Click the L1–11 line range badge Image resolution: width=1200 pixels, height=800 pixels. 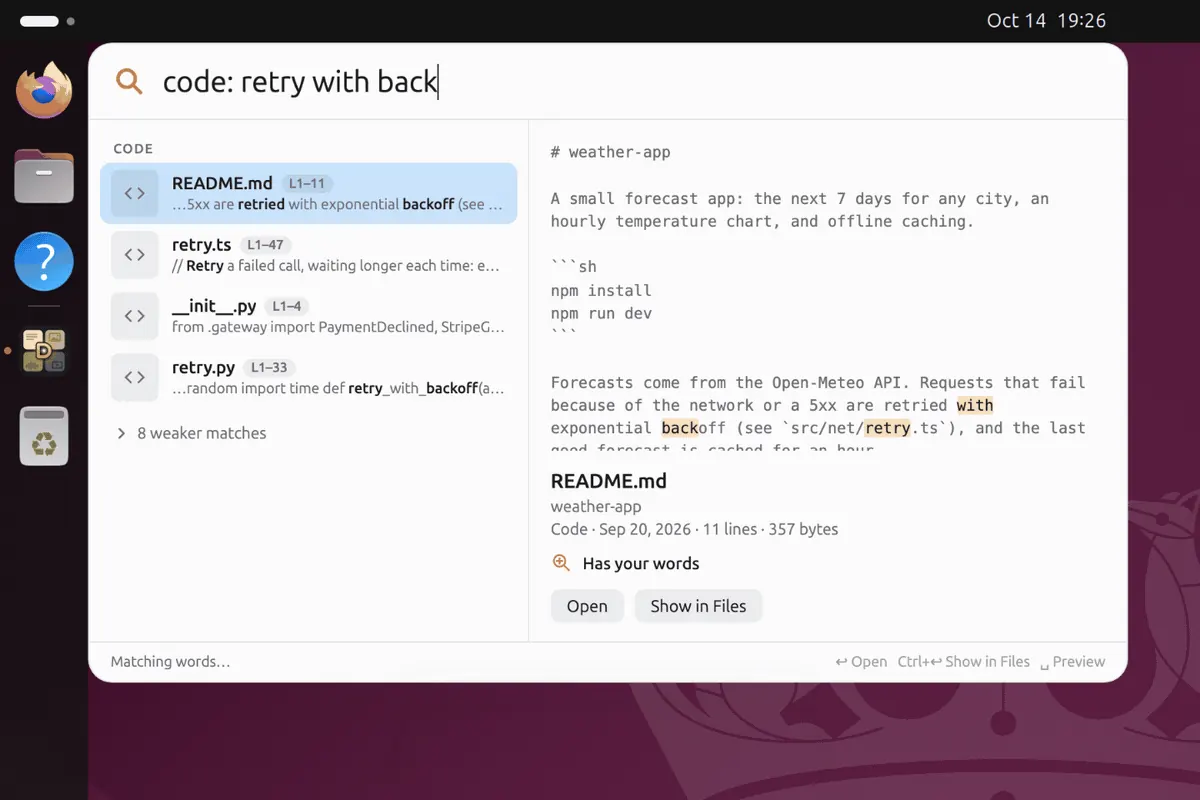(306, 184)
